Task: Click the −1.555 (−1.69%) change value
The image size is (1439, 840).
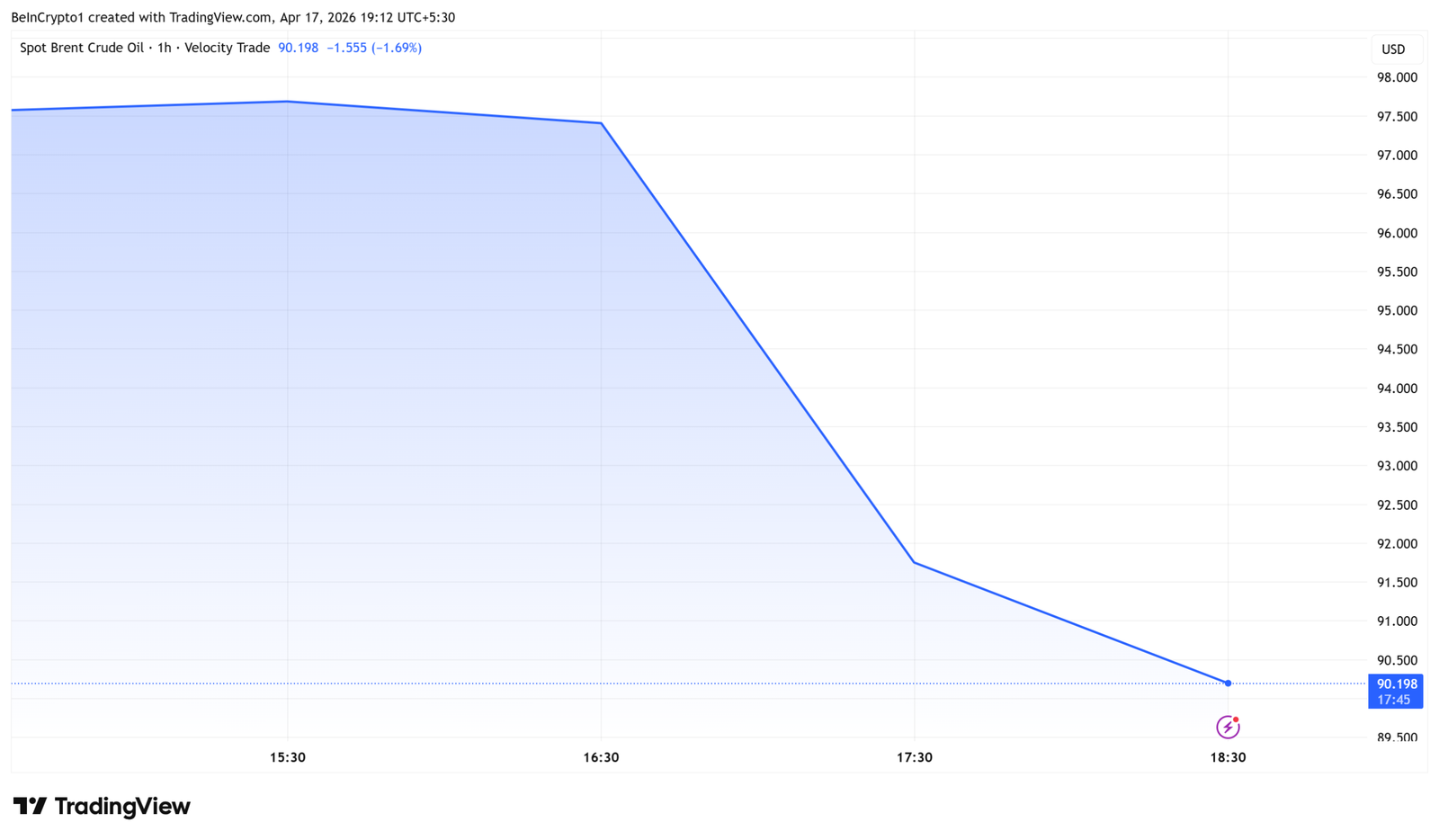Action: 374,48
